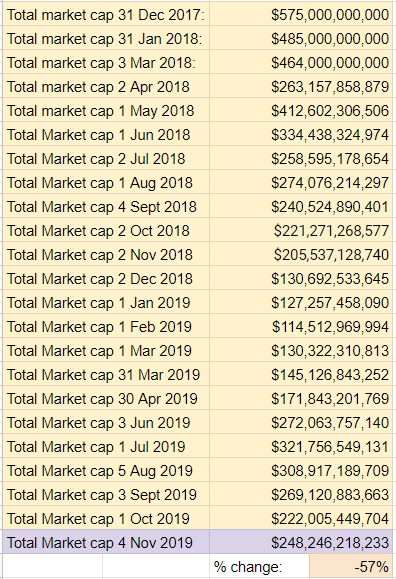Select the 'Total Market cap 3 Sept 2019' cell
The image size is (396, 579).
[x=106, y=495]
